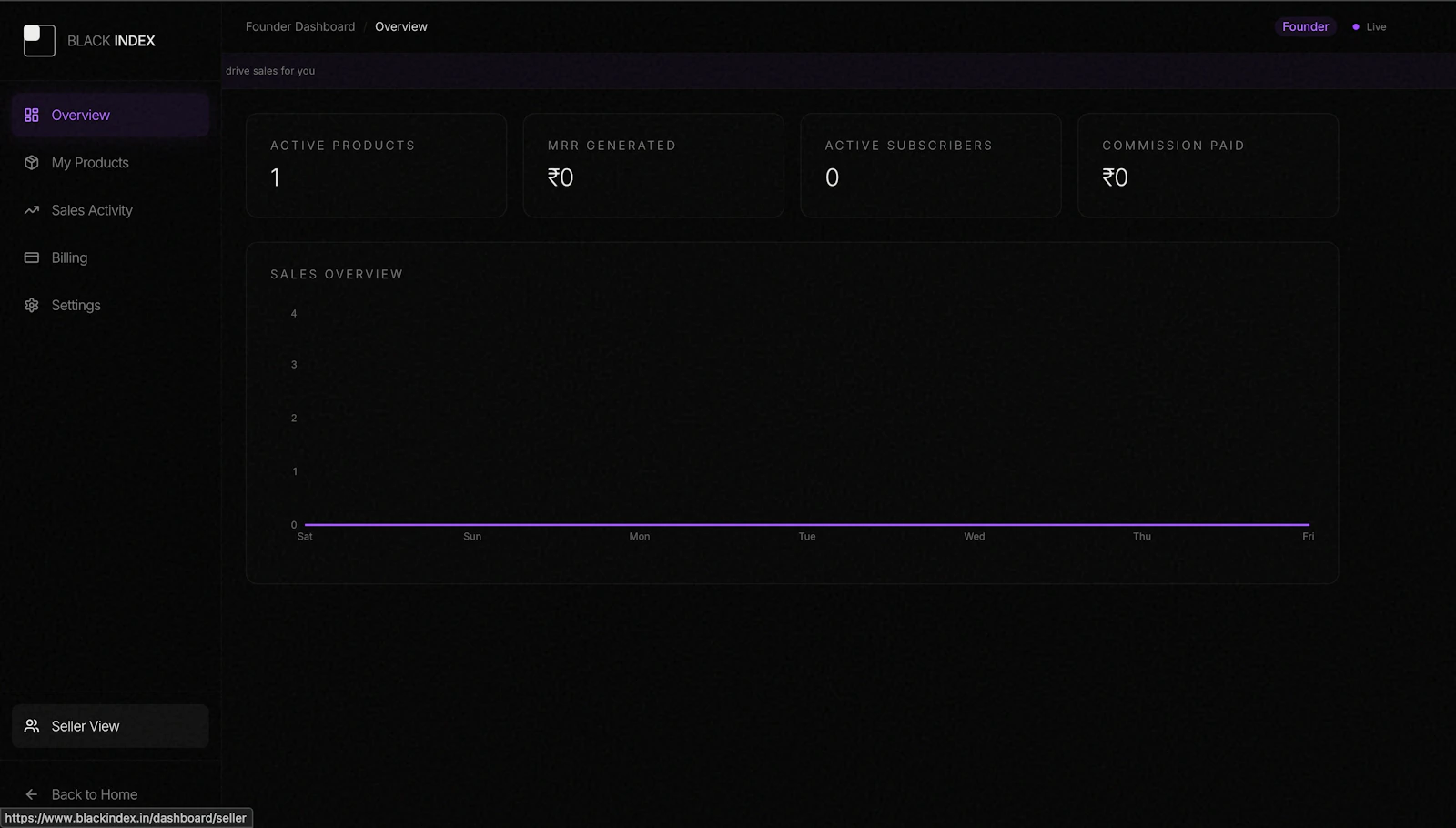Click the Active Subscribers card
Image resolution: width=1456 pixels, height=828 pixels.
[x=930, y=165]
